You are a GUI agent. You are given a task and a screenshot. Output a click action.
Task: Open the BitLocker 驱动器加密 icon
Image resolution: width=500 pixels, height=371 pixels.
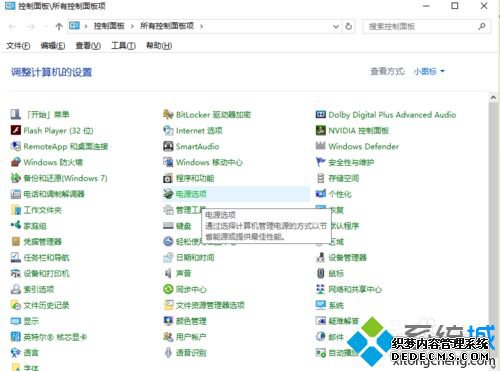(168, 114)
